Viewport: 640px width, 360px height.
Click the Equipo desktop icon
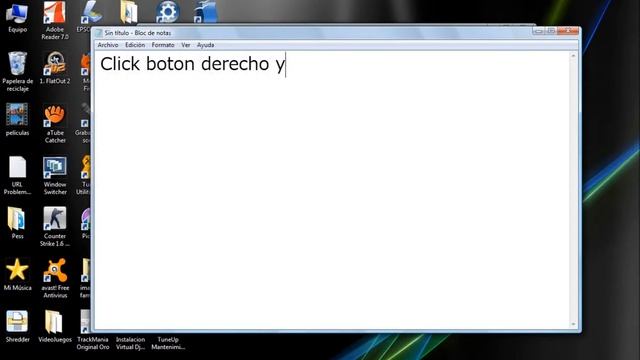[17, 18]
